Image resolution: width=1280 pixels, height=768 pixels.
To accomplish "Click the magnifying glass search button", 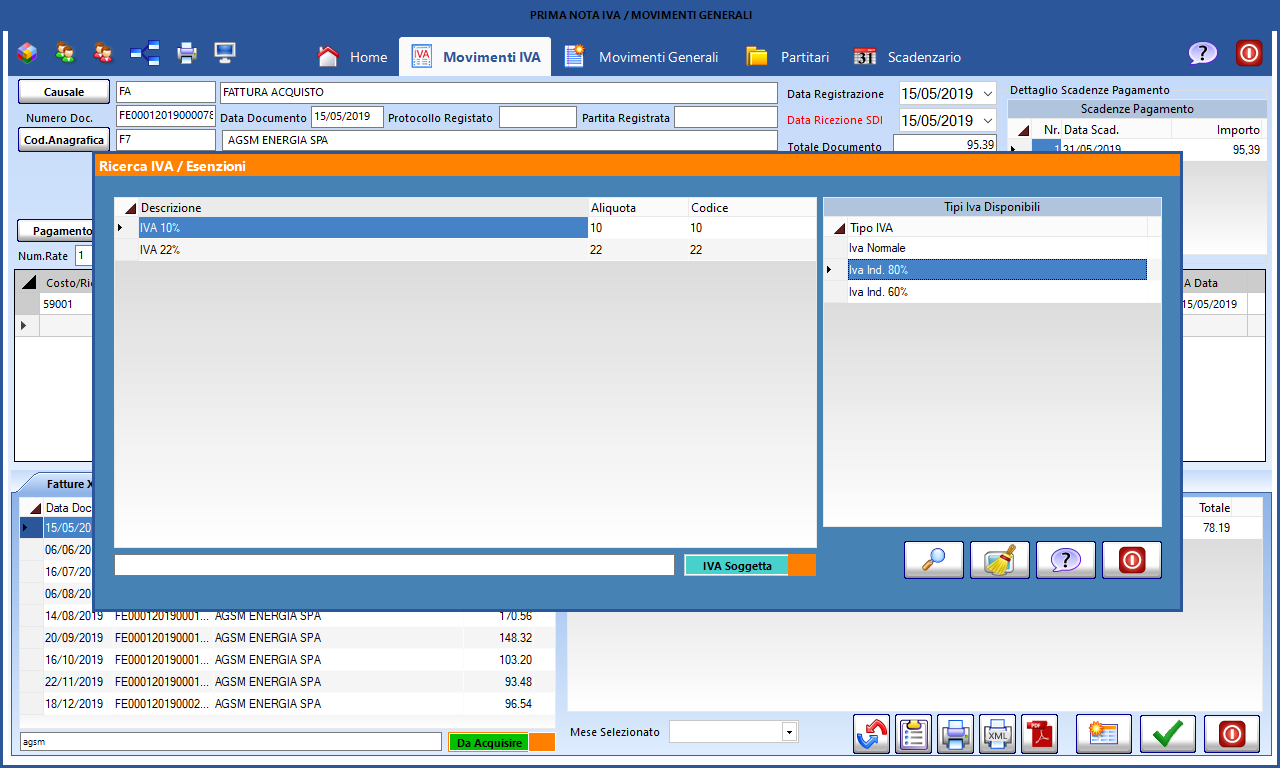I will pos(934,560).
